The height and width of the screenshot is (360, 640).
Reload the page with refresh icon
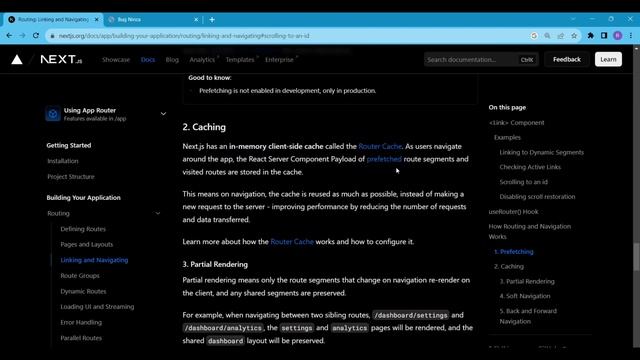(36, 36)
